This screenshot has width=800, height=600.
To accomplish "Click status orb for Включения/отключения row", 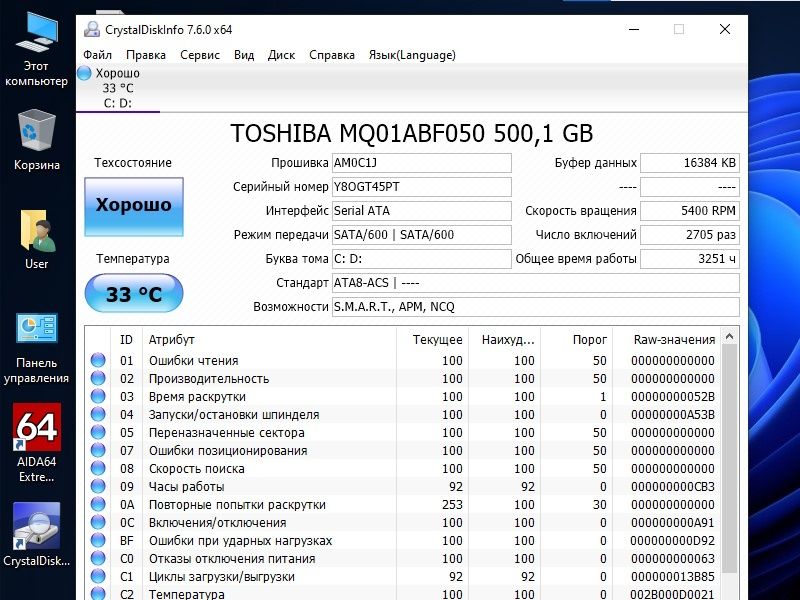I will coord(98,522).
